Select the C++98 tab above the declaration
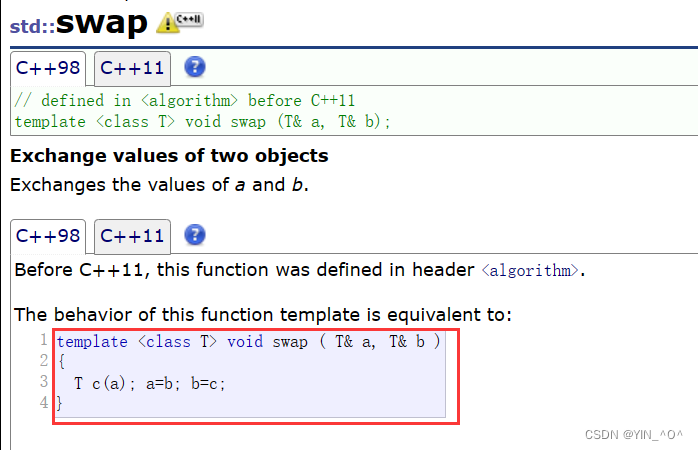This screenshot has height=450, width=698. pos(49,68)
